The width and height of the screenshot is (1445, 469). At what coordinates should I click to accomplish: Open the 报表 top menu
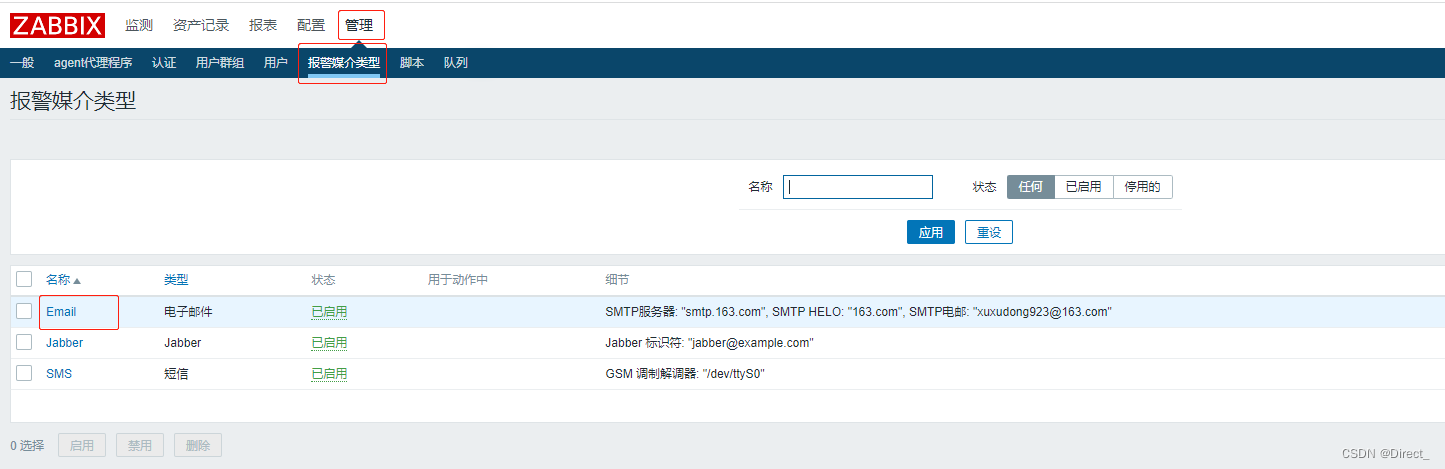coord(263,25)
